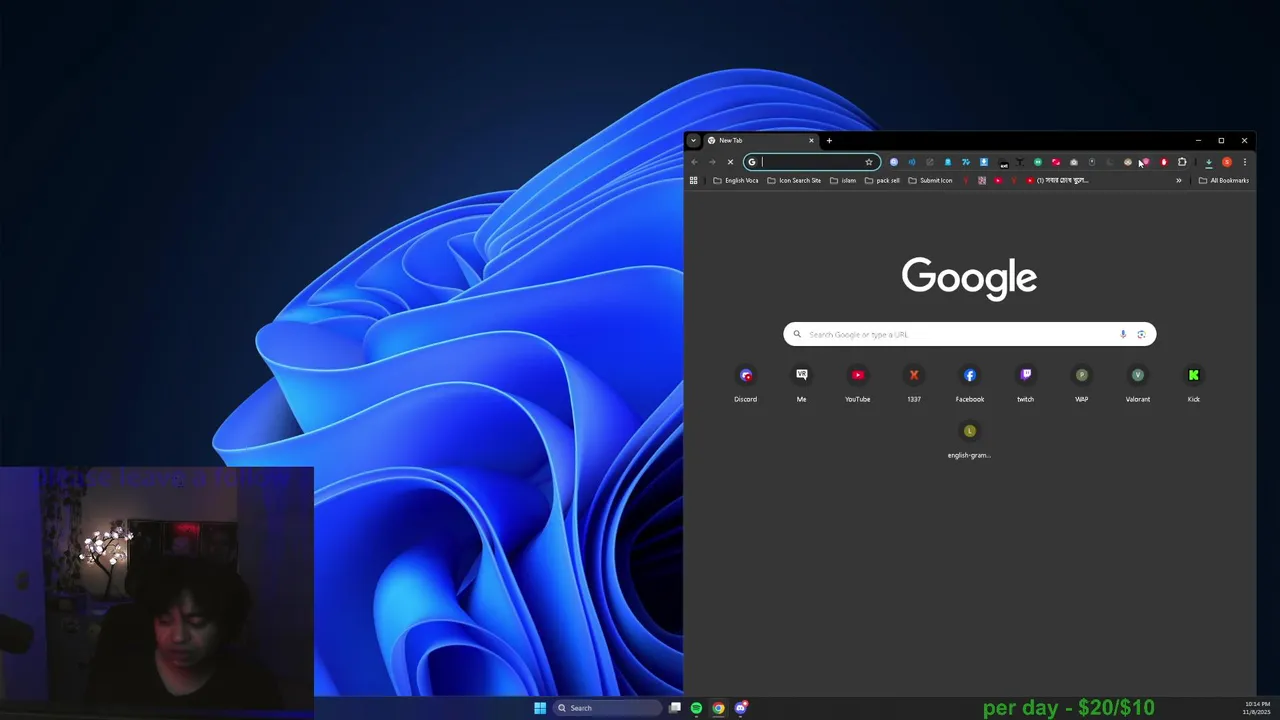Open Google Chrome from the taskbar
1280x720 pixels.
pyautogui.click(x=718, y=708)
